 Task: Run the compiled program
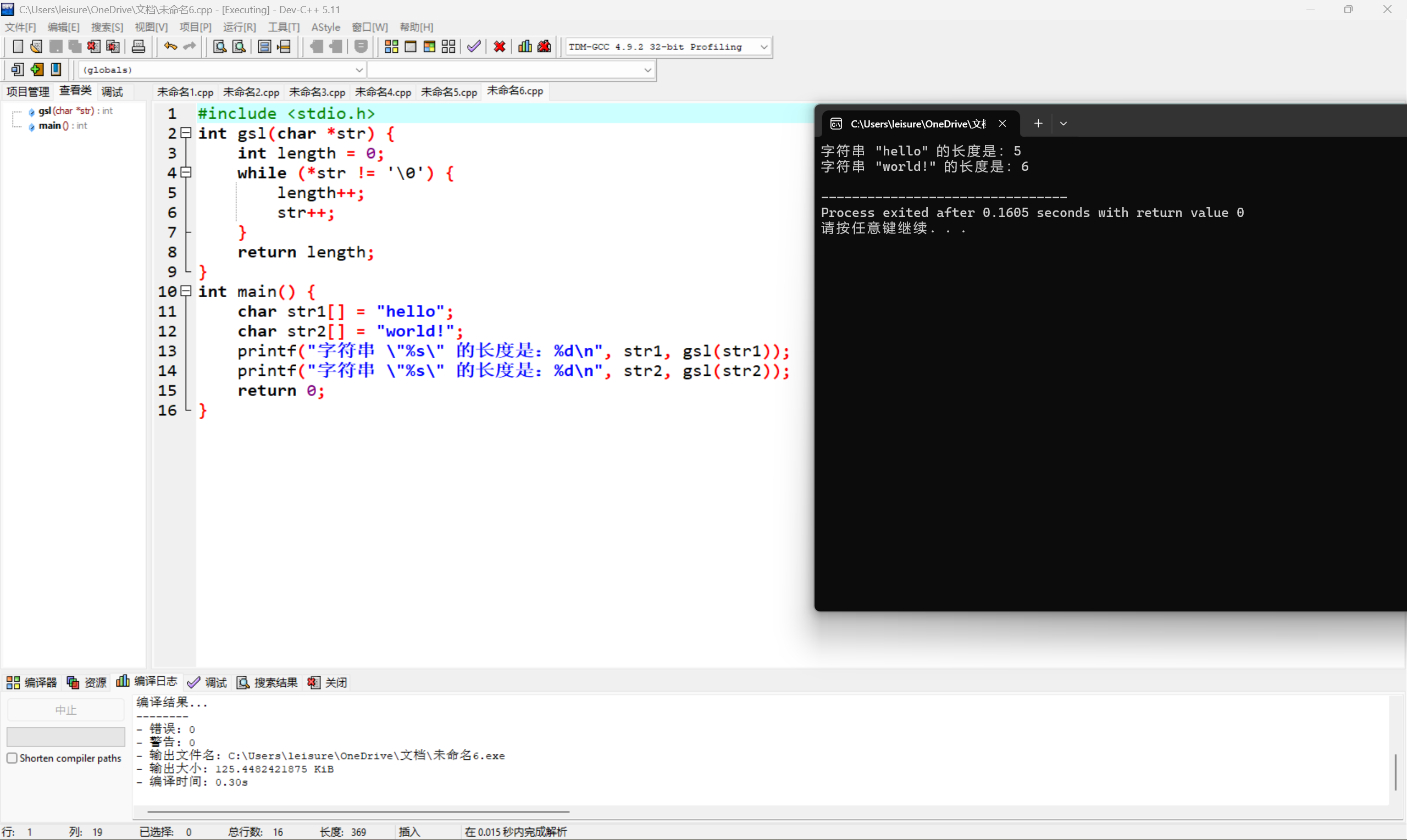[410, 46]
